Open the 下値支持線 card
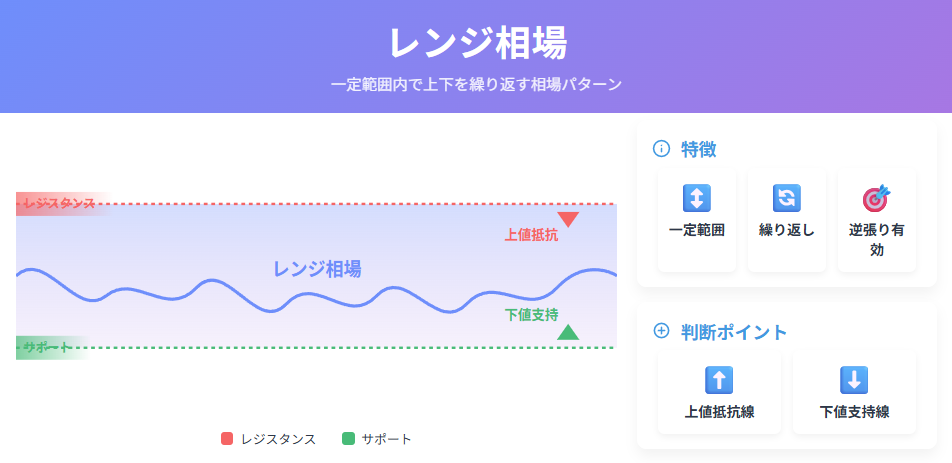952x463 pixels. (x=854, y=393)
